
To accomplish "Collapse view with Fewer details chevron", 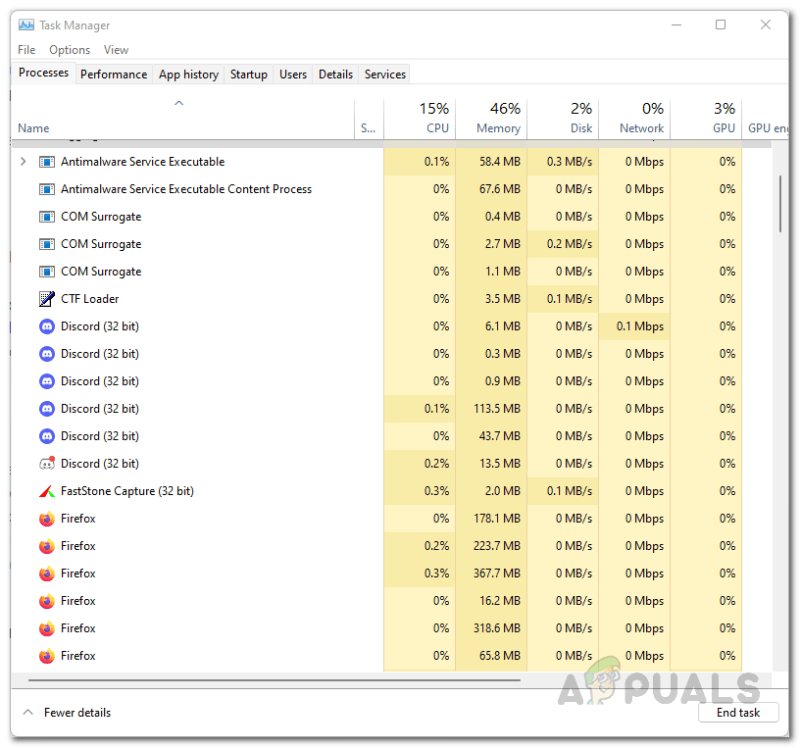I will click(28, 712).
